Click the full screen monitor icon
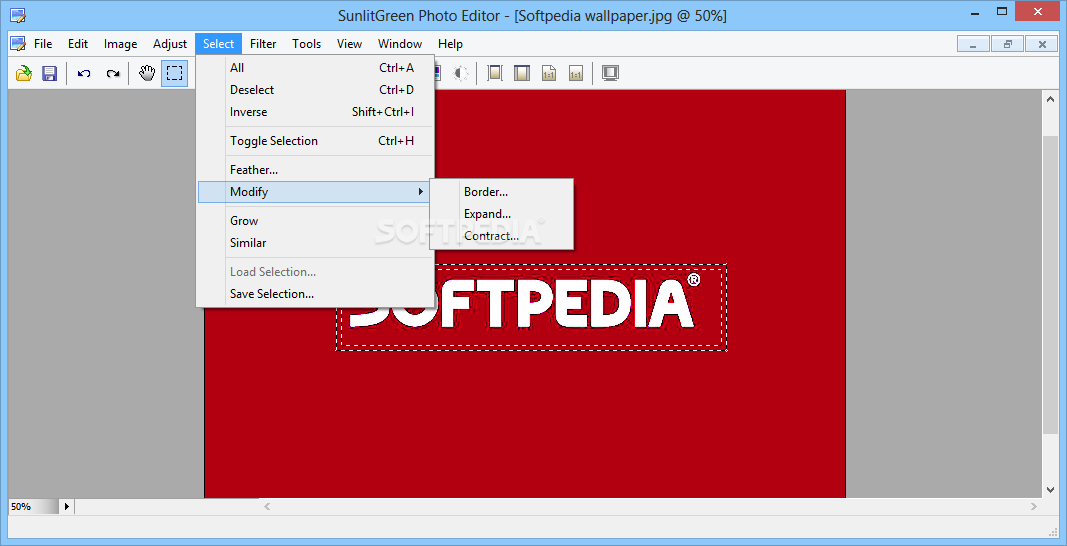Screen dimensions: 1067x546 [610, 74]
